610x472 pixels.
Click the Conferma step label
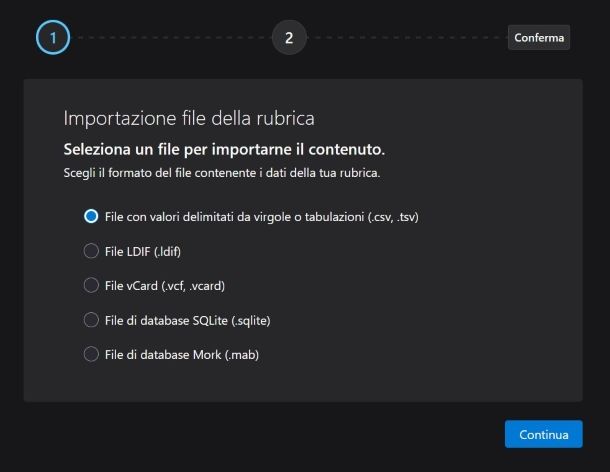(x=539, y=38)
